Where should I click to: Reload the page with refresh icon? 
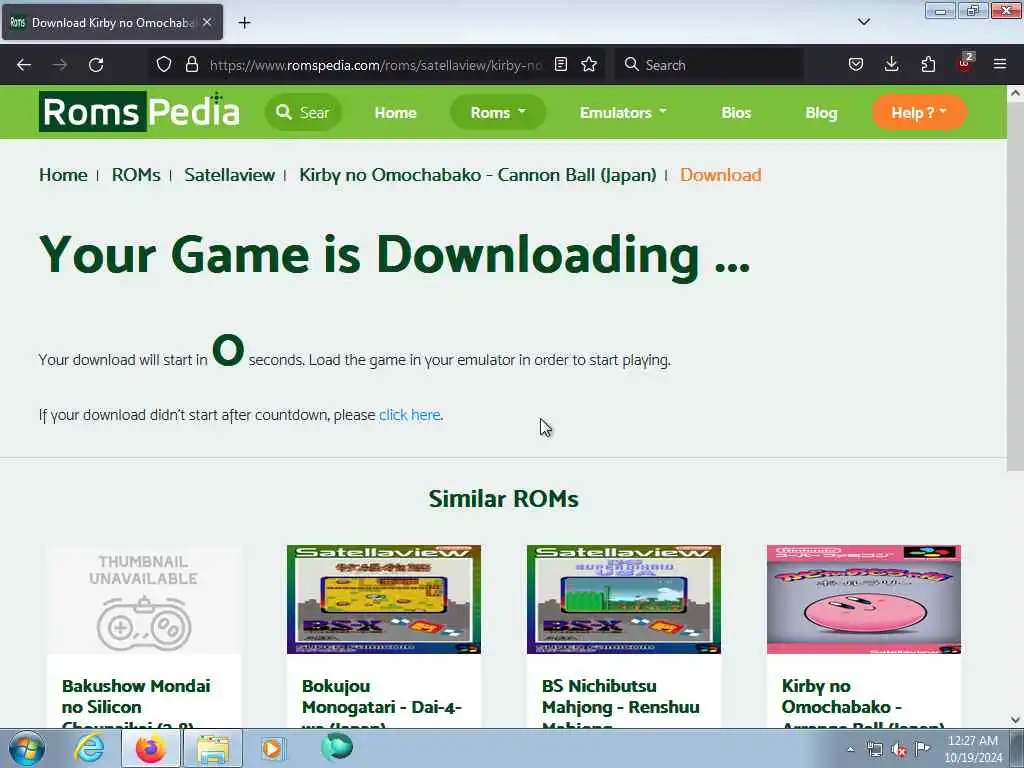point(96,65)
